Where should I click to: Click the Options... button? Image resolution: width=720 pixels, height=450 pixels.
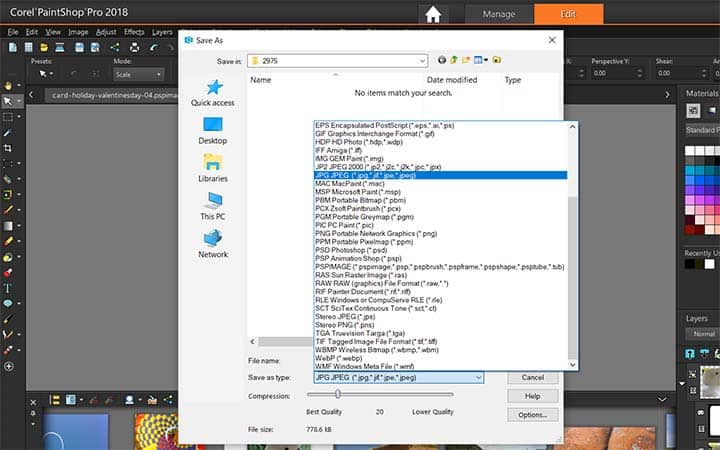coord(533,415)
